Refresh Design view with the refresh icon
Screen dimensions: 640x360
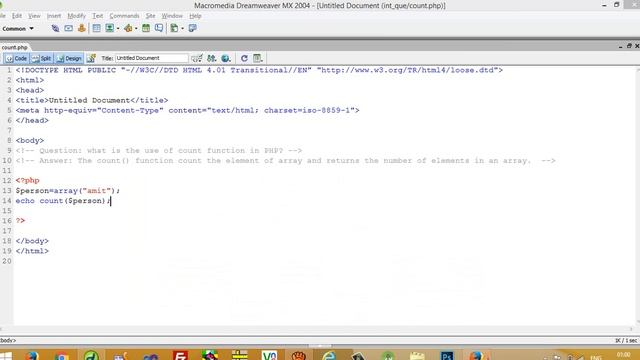pyautogui.click(x=244, y=58)
